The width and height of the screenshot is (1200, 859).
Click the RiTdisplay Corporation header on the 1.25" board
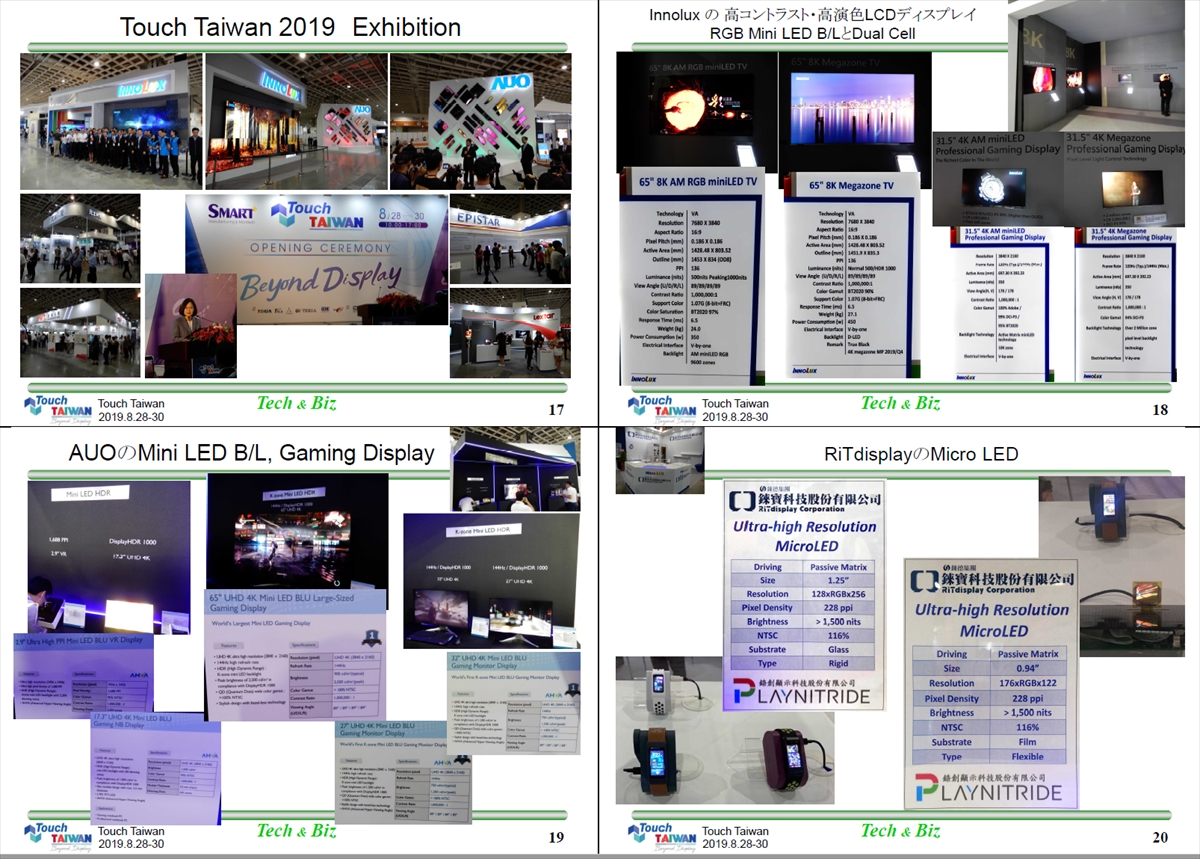pyautogui.click(x=805, y=498)
